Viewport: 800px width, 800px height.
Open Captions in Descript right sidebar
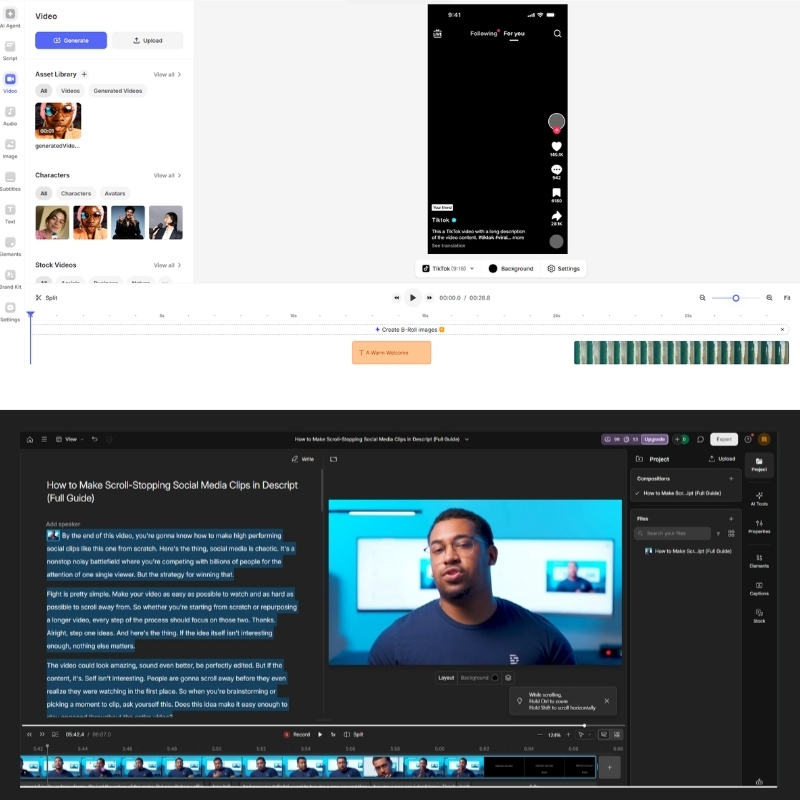(759, 588)
